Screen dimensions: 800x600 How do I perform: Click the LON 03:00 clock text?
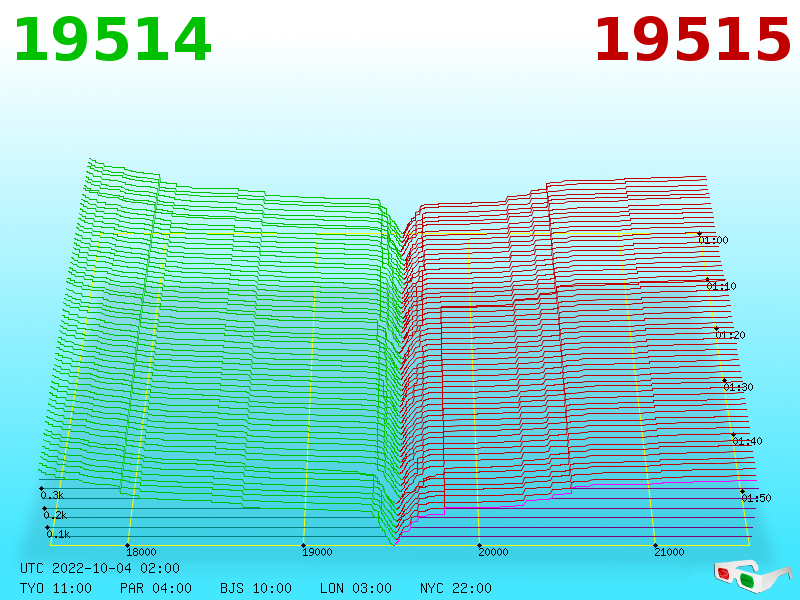coord(356,588)
